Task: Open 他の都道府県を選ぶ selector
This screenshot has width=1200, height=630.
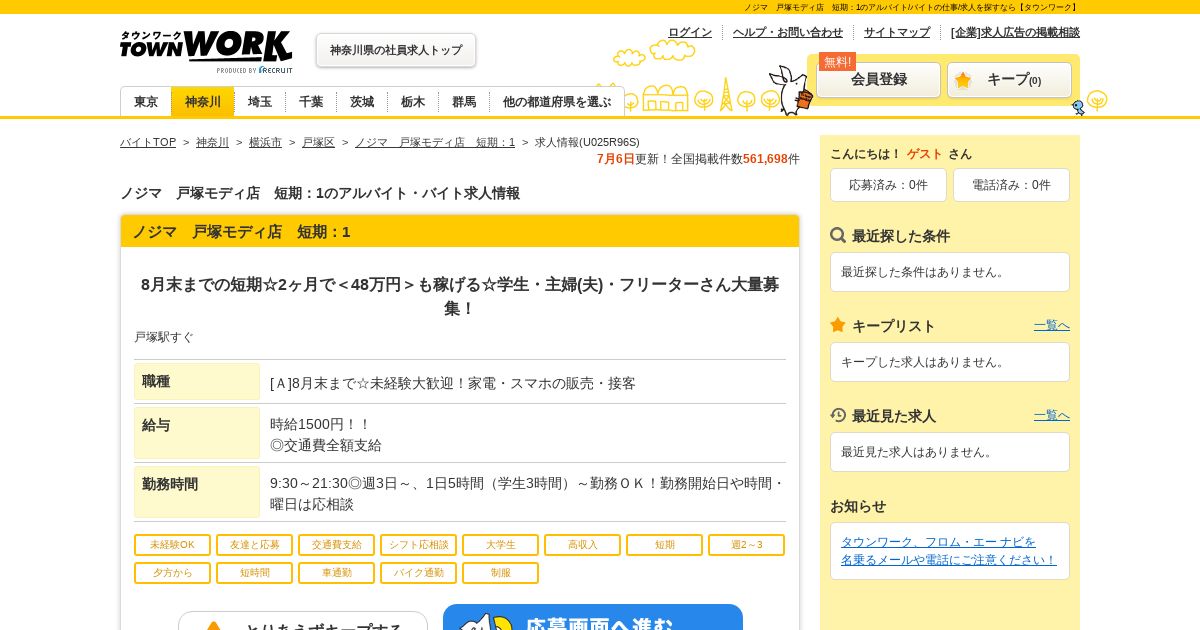Action: click(557, 102)
